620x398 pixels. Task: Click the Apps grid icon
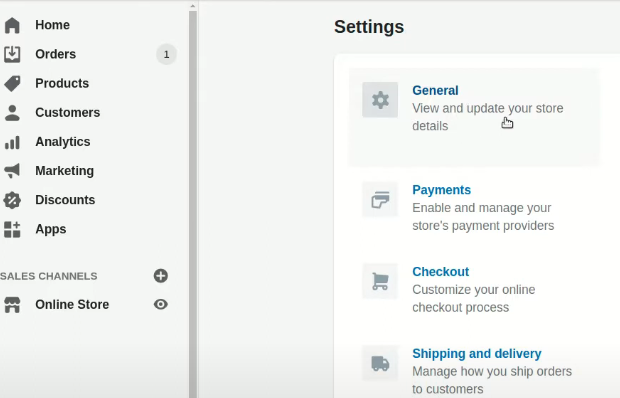tap(12, 229)
